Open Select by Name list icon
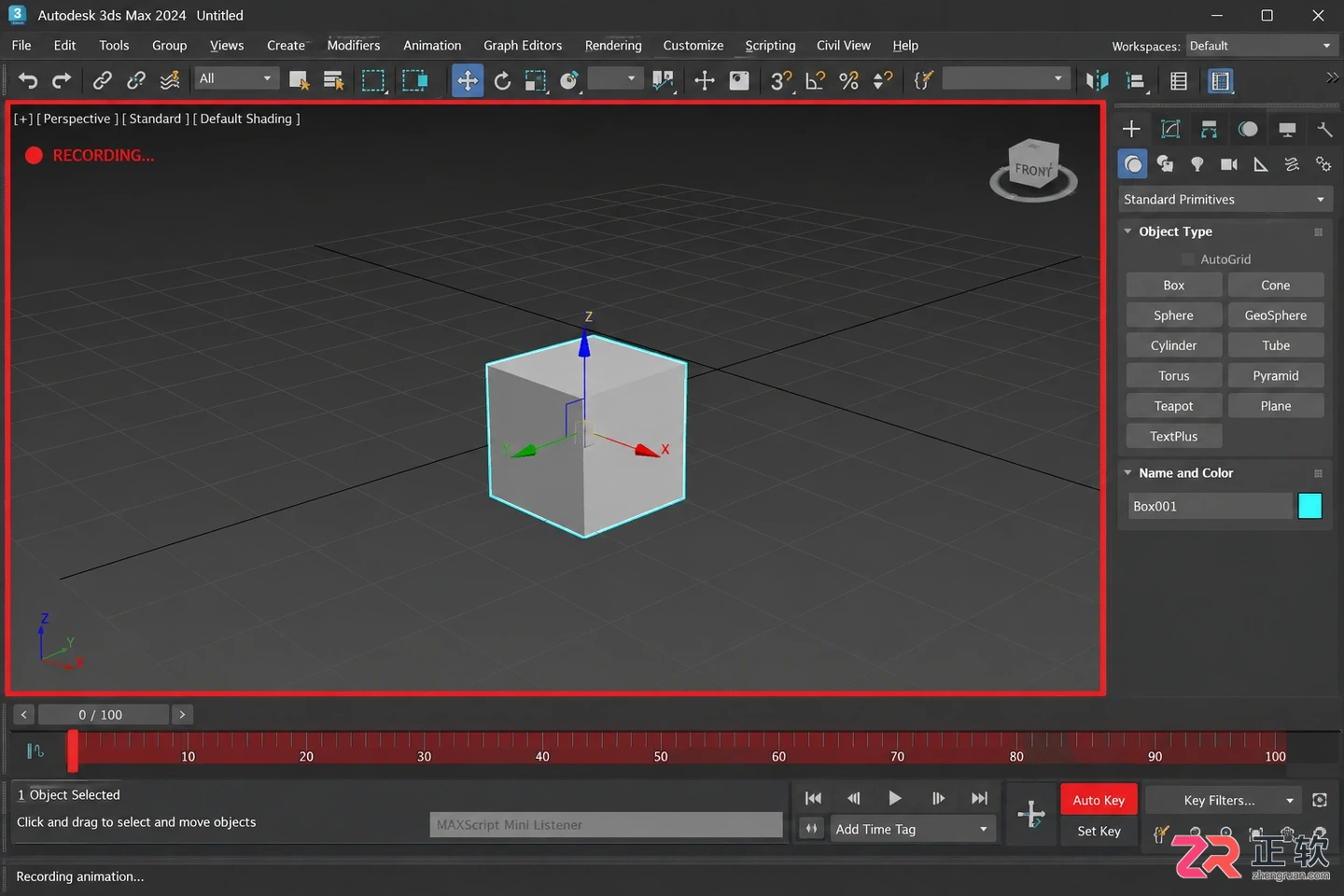1344x896 pixels. coord(333,81)
